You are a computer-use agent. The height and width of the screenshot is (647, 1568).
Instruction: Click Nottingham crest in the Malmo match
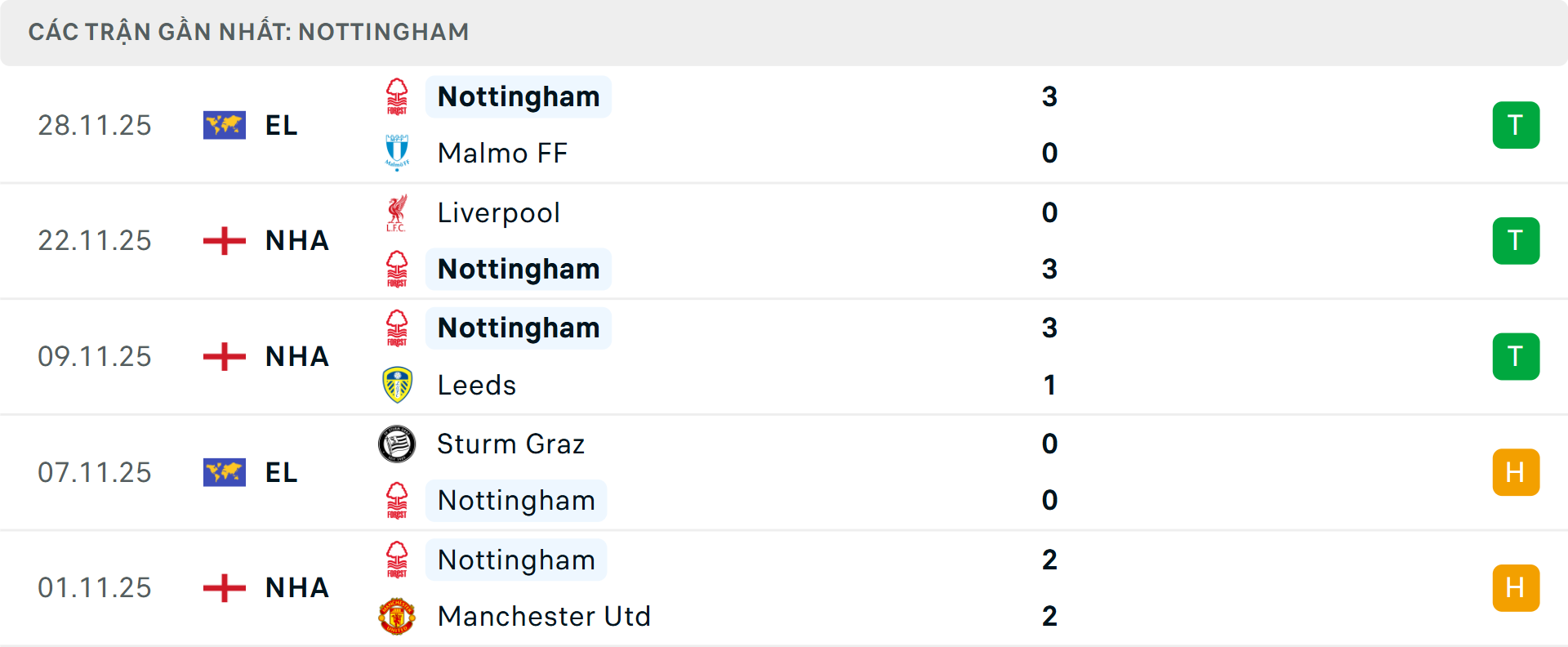point(397,96)
